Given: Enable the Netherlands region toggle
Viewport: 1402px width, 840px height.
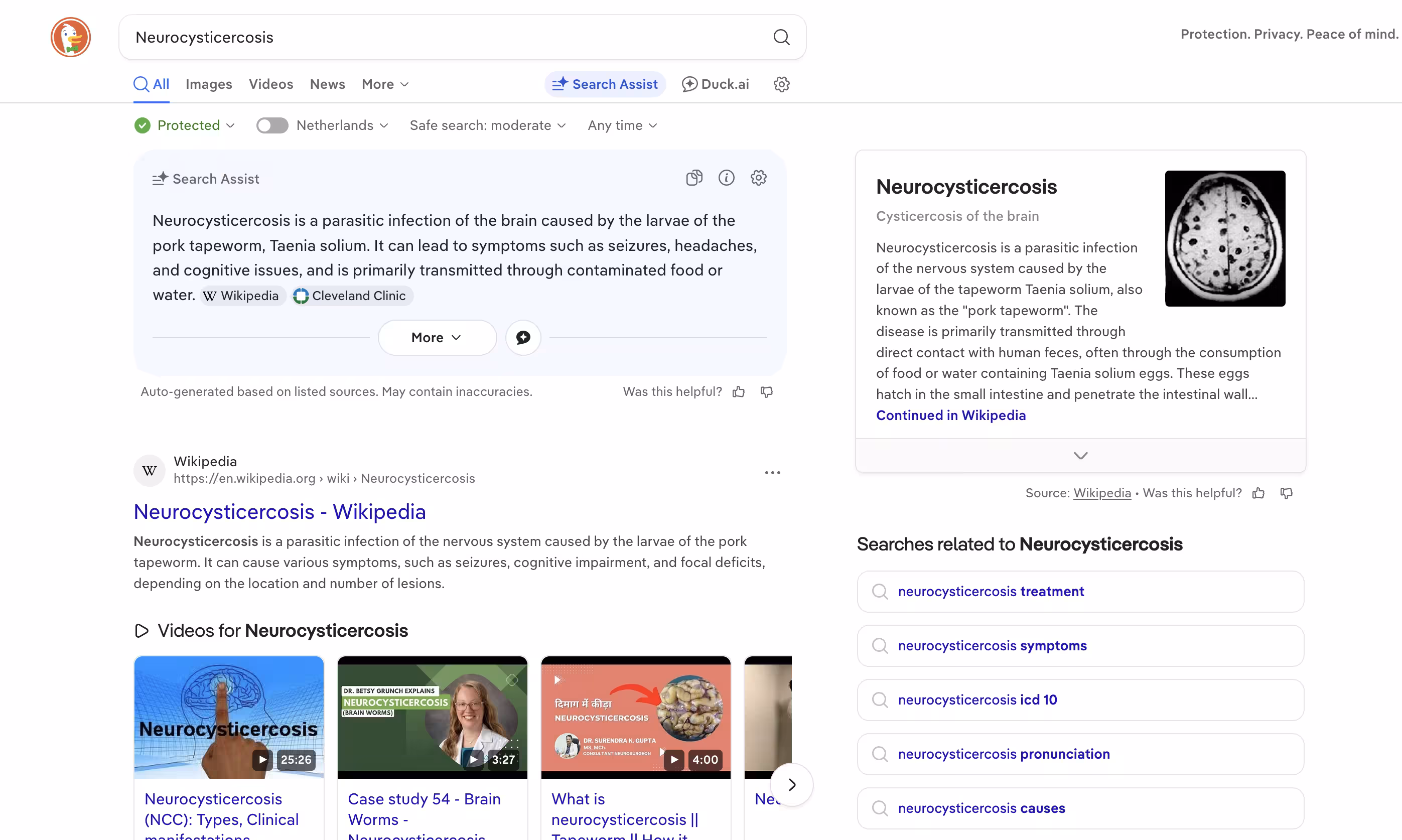Looking at the screenshot, I should pyautogui.click(x=271, y=125).
